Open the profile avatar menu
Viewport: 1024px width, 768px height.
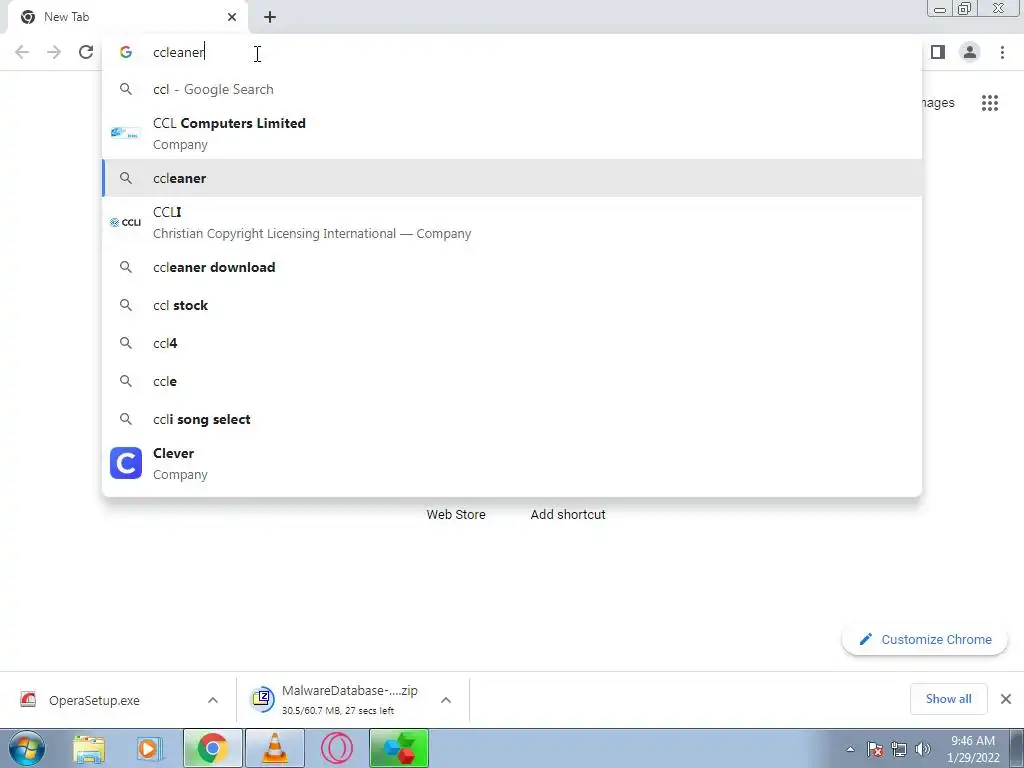[x=970, y=52]
